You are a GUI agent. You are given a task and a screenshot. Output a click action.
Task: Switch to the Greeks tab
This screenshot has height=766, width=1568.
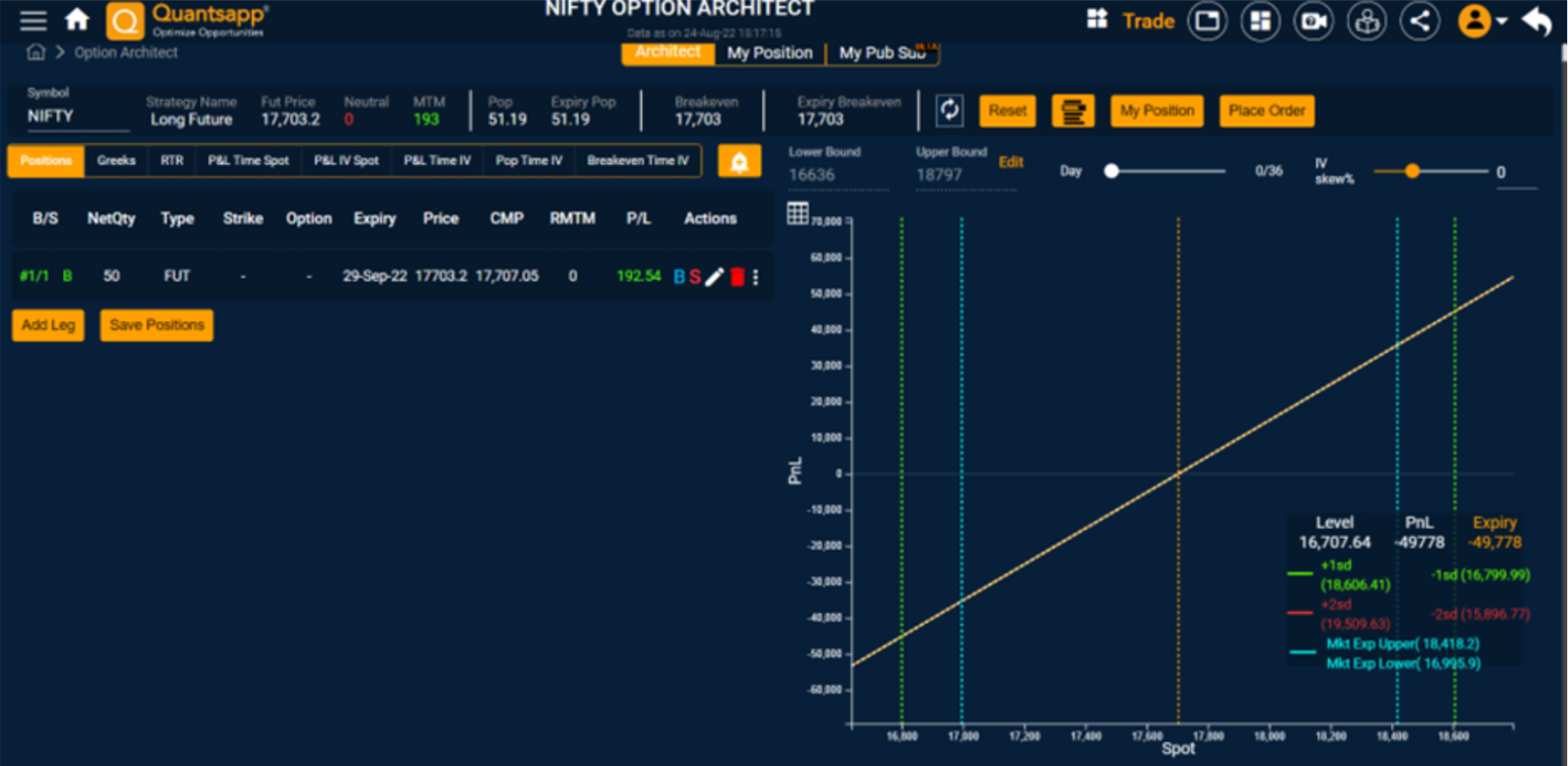115,161
